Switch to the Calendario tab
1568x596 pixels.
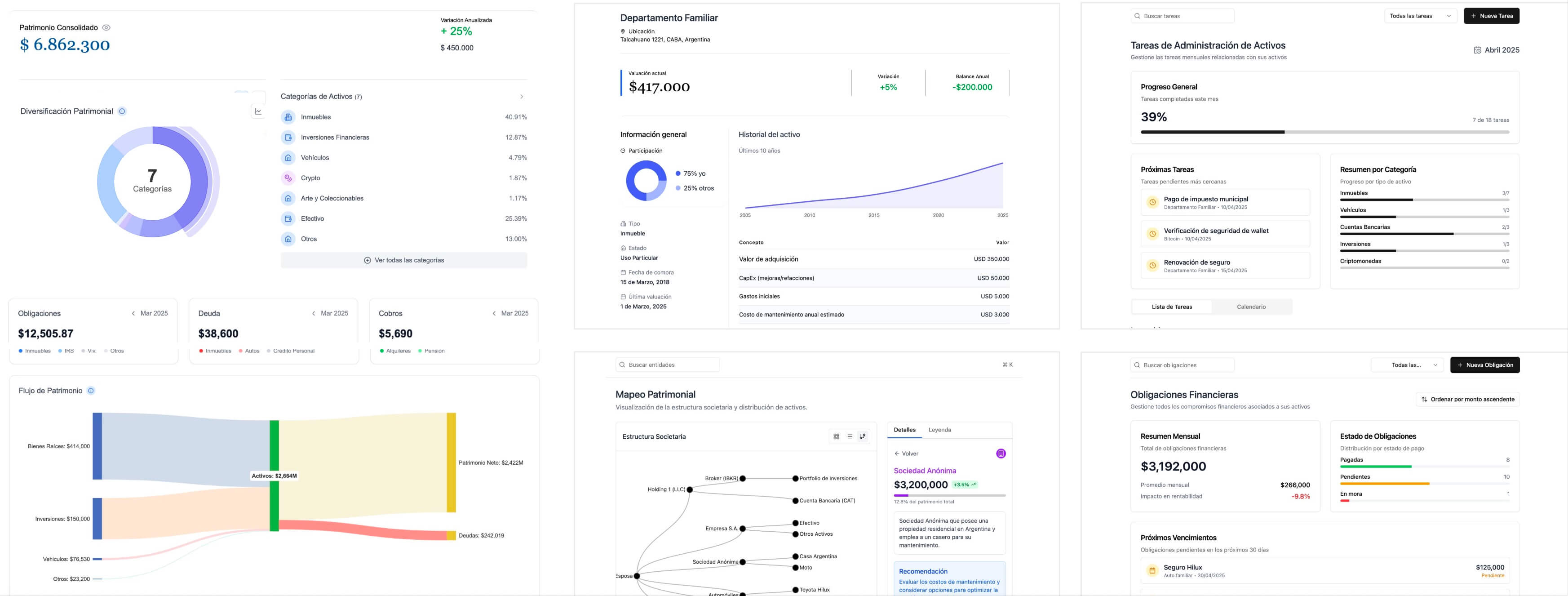[1251, 307]
